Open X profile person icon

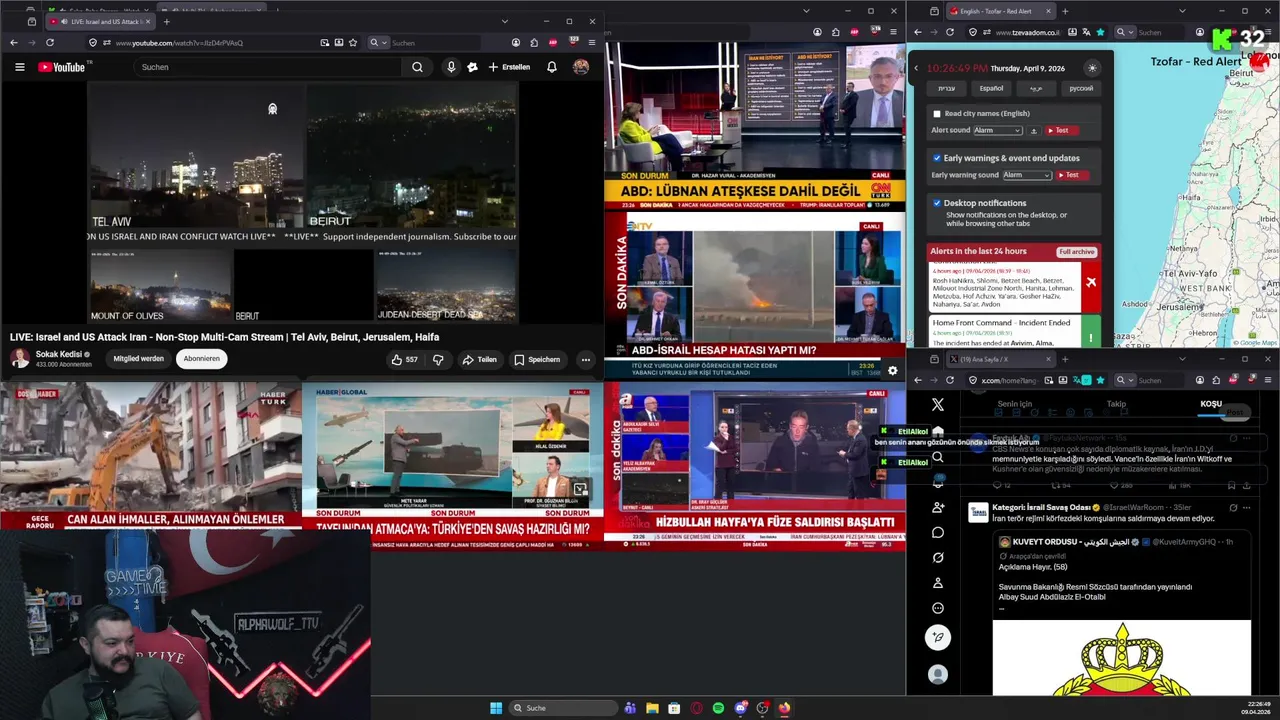(x=937, y=583)
